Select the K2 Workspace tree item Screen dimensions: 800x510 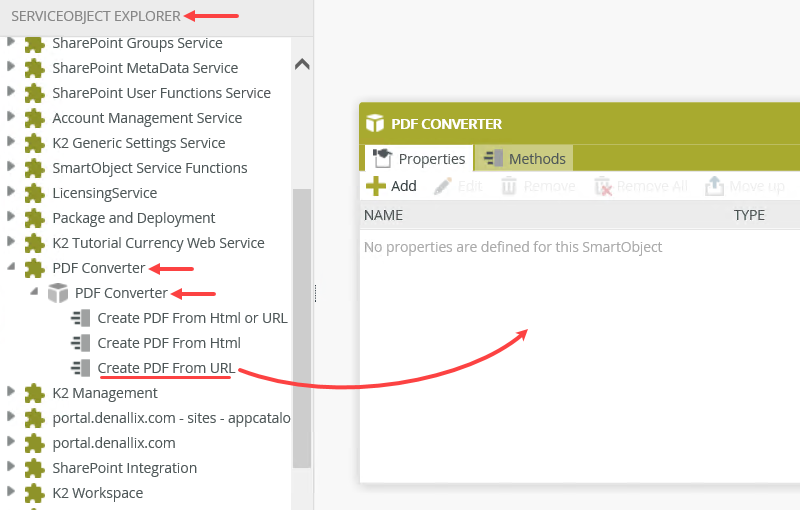(97, 493)
